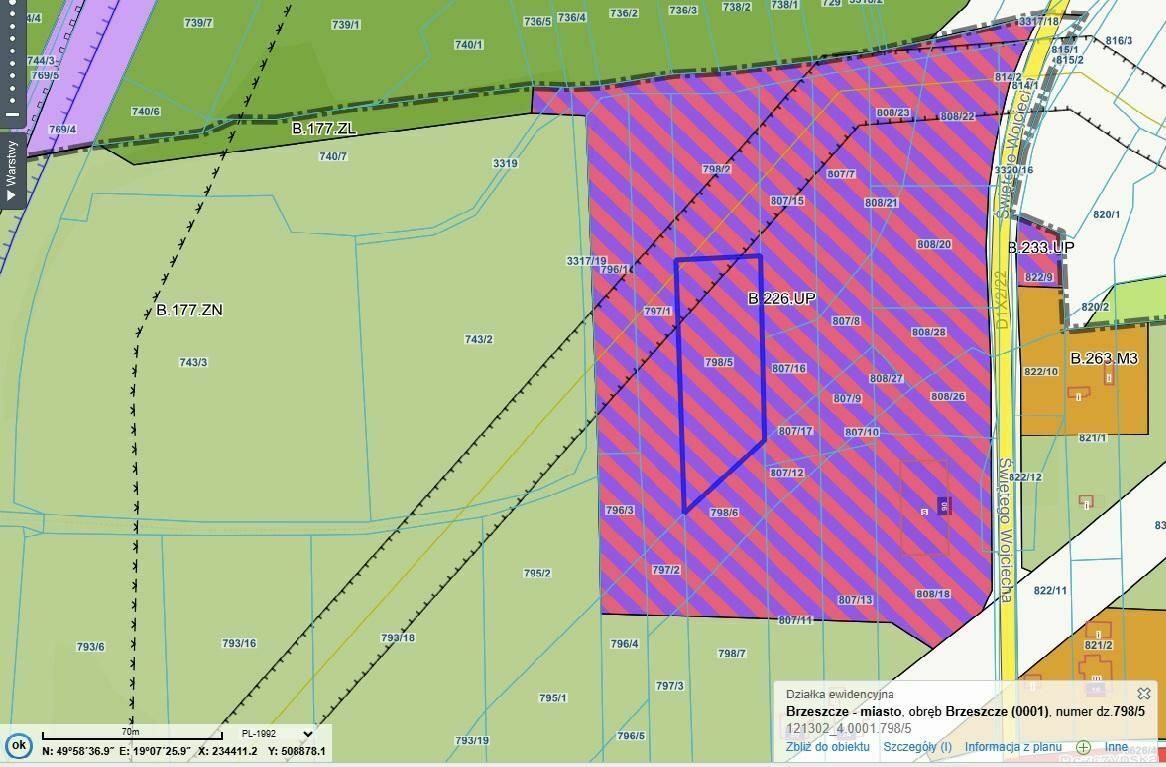Screen dimensions: 1166x767
Task: Select parcel 798/5 outlined in blue
Action: [719, 362]
